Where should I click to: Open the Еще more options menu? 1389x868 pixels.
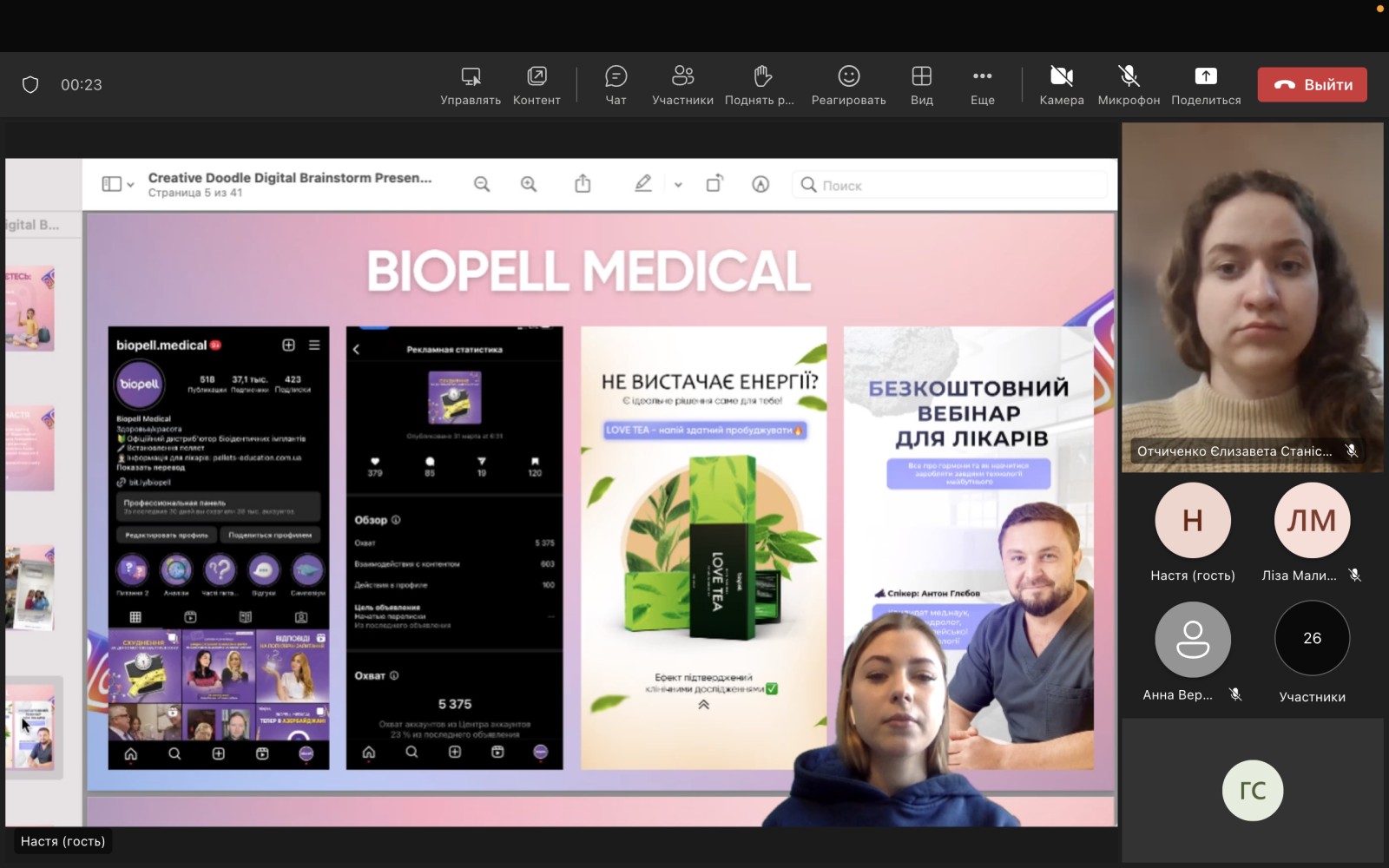[983, 85]
